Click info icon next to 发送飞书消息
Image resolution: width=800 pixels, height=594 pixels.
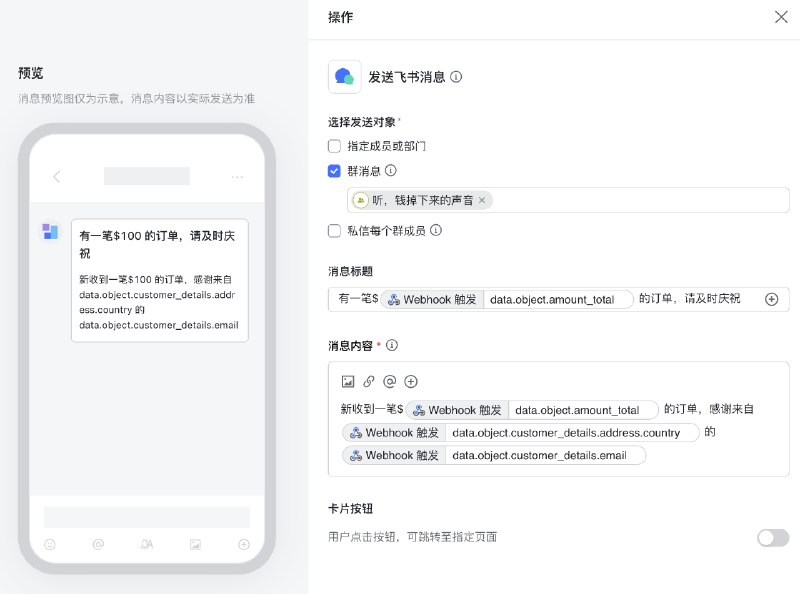[x=456, y=77]
